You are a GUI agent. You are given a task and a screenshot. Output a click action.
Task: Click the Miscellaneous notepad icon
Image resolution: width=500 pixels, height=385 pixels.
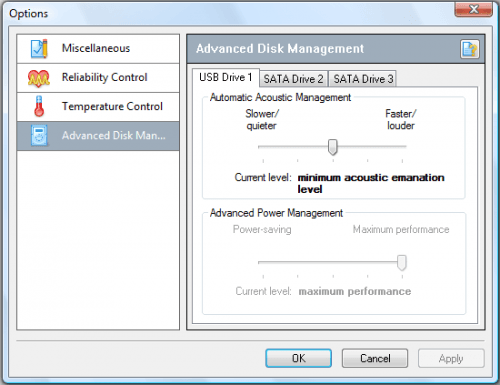(x=39, y=49)
